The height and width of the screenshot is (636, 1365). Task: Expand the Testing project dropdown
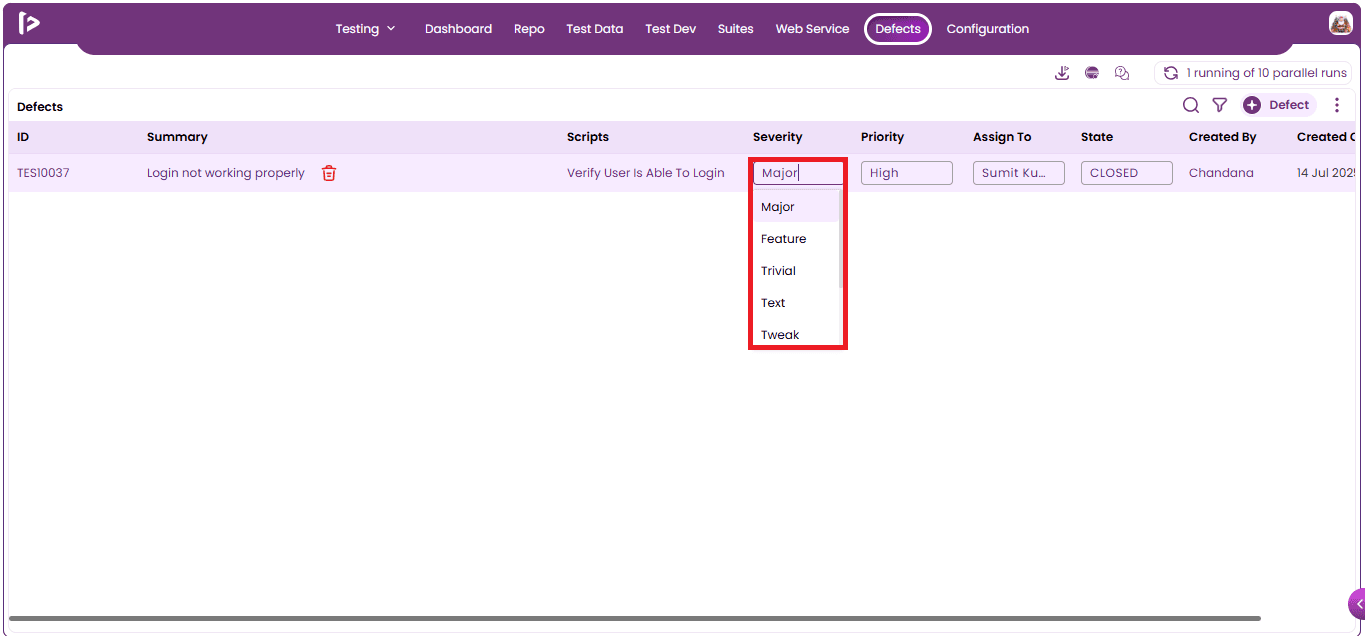coord(366,29)
